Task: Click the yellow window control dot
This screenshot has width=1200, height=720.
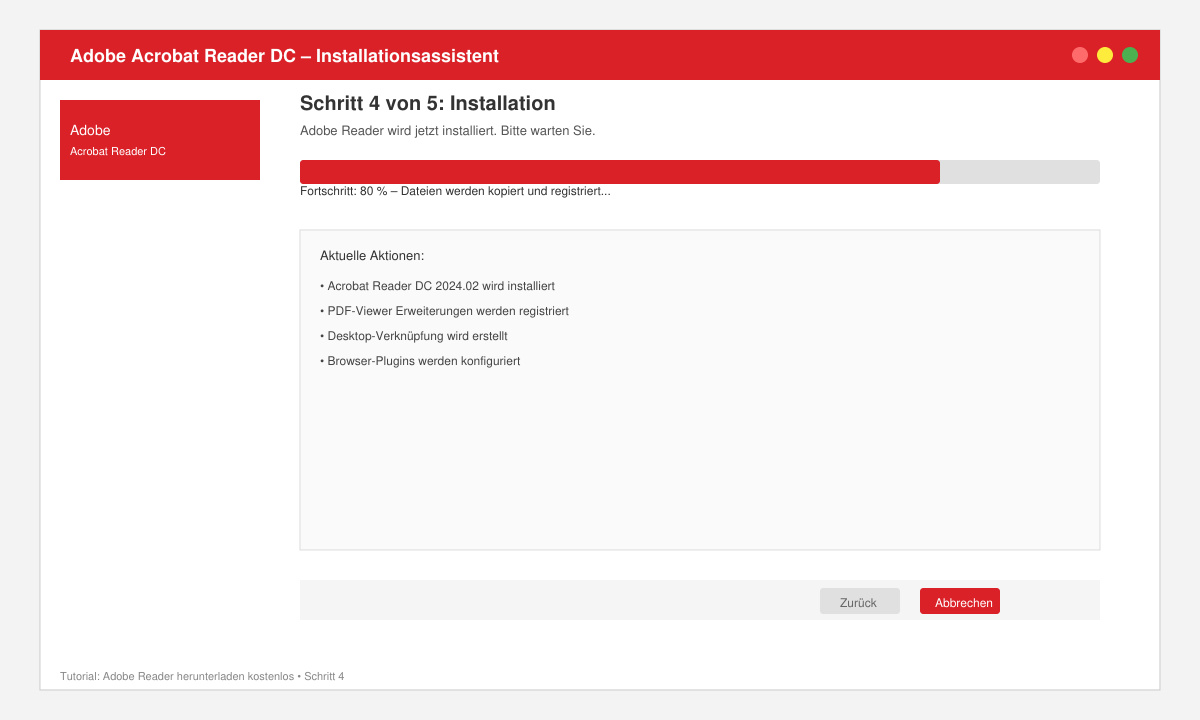Action: [1105, 55]
